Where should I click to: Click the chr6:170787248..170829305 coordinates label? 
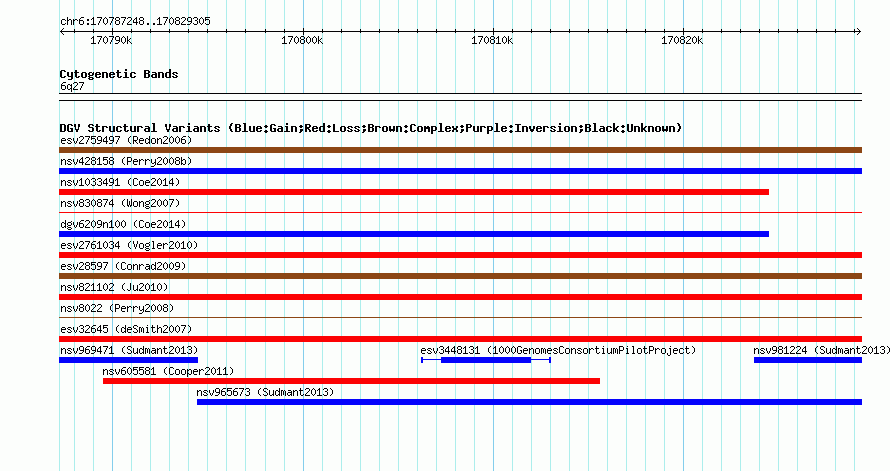pyautogui.click(x=135, y=21)
